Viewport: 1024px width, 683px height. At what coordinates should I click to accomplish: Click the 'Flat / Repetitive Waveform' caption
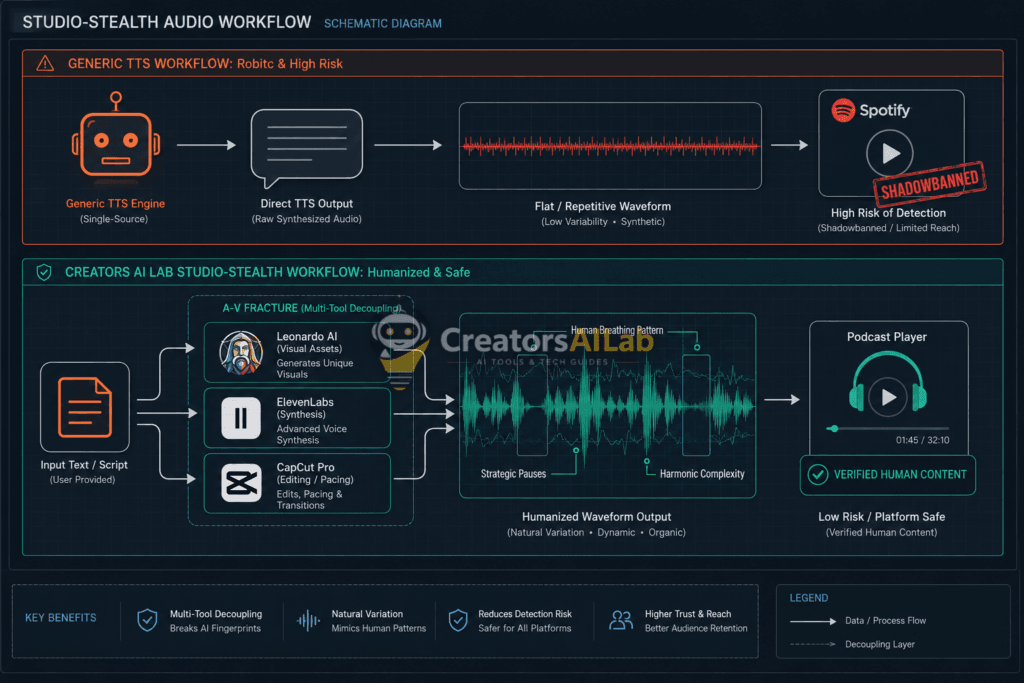[603, 206]
